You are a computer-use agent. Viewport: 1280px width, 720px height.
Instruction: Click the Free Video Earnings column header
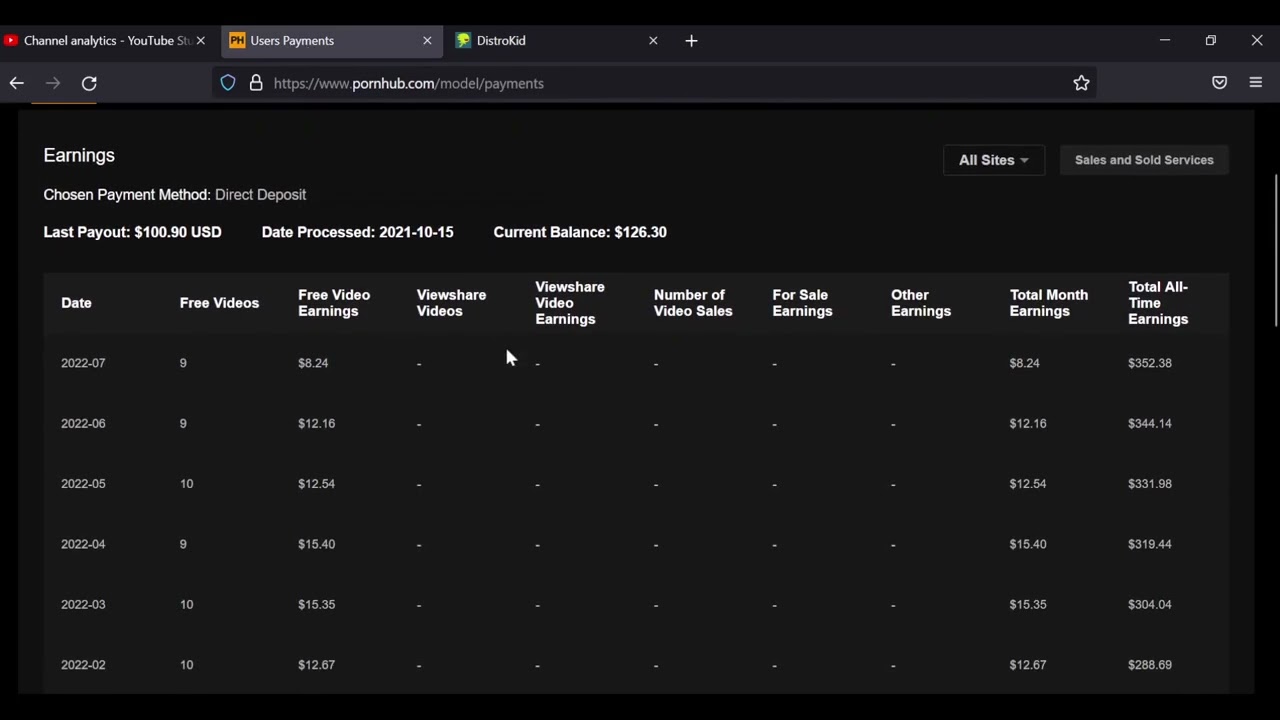tap(334, 303)
